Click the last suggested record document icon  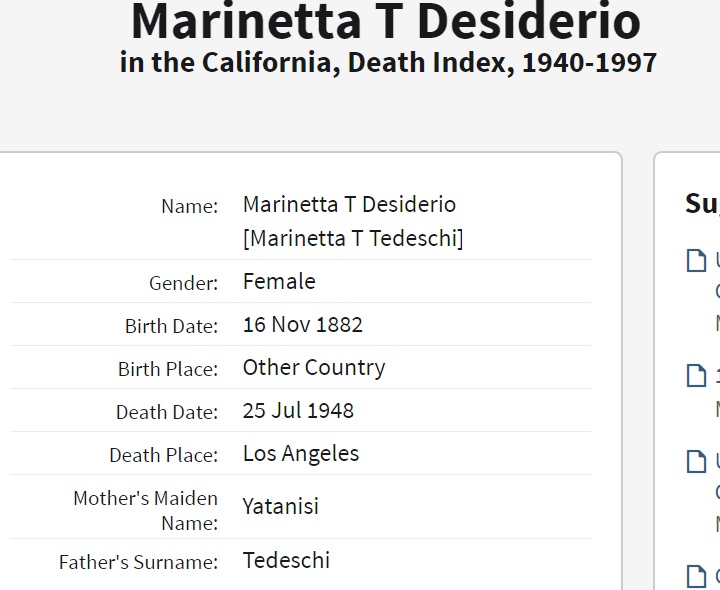696,576
